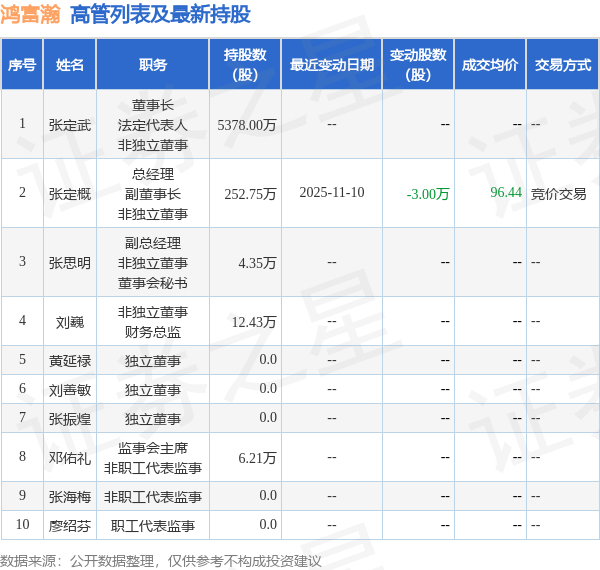Click the average price '96.44'
This screenshot has height=570, width=600.
tap(506, 192)
